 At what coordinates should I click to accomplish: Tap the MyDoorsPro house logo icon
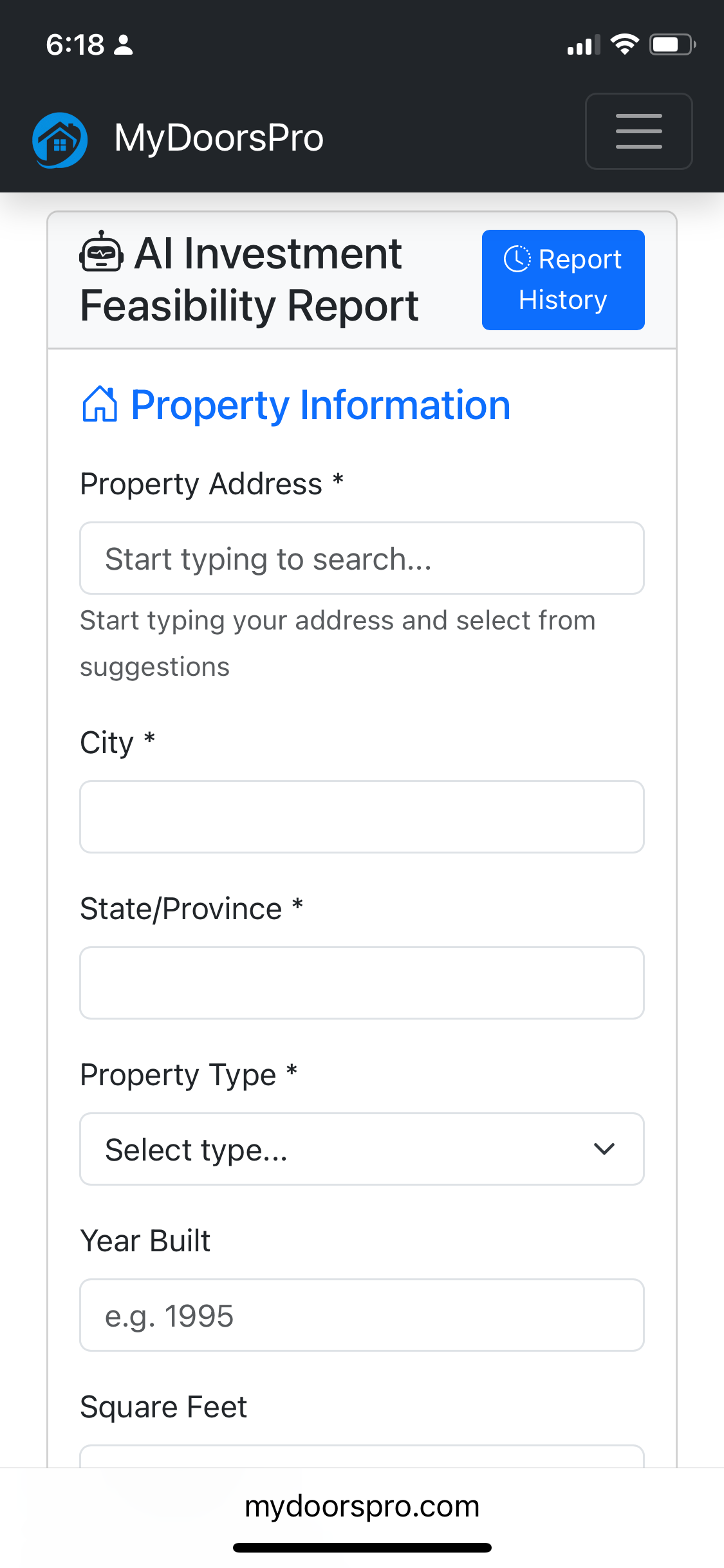60,140
